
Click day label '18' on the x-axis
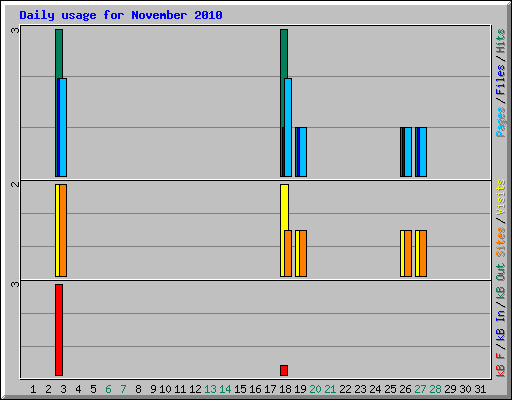tap(285, 389)
